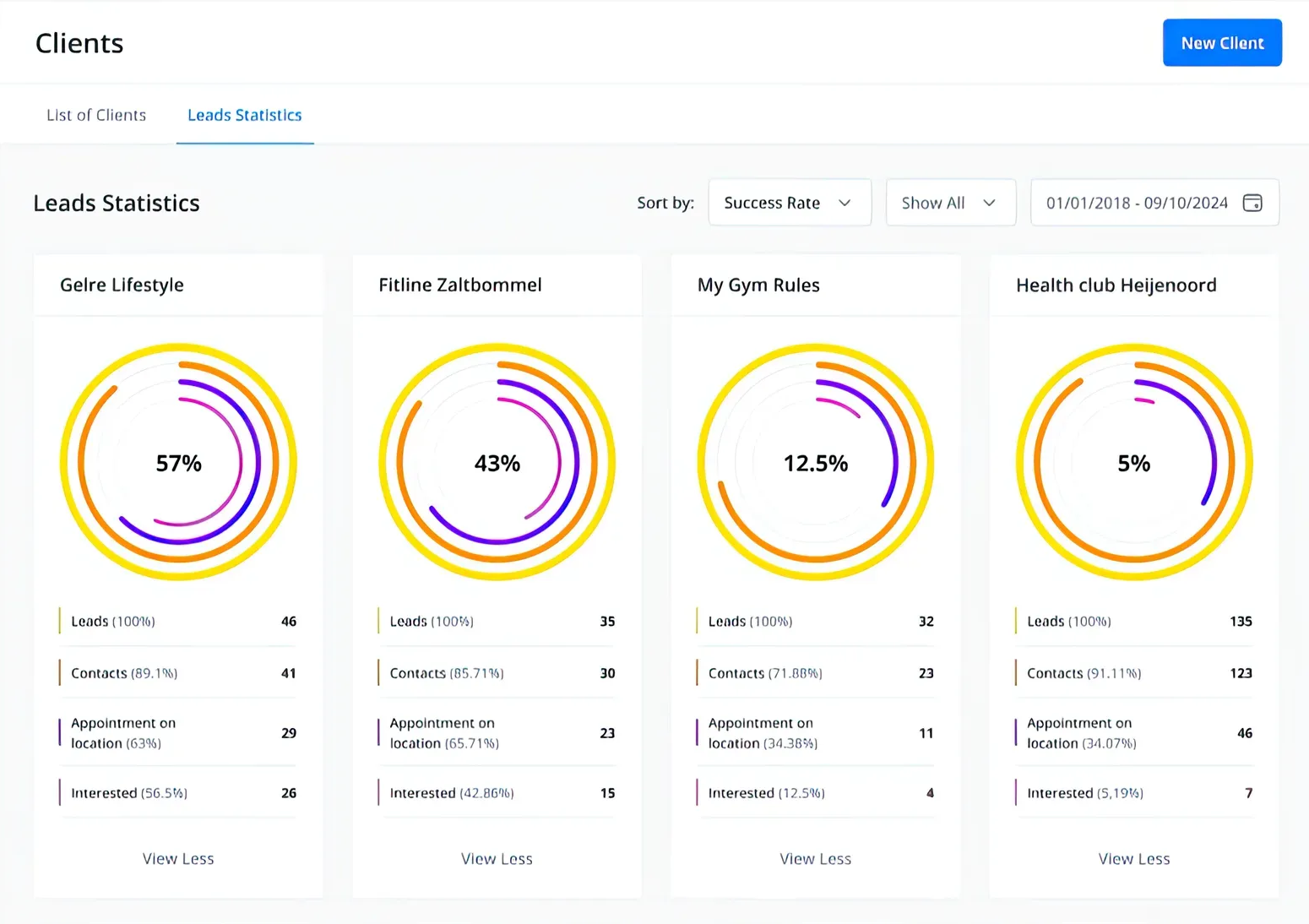Click View Less under Health club Heijenoord

point(1133,858)
